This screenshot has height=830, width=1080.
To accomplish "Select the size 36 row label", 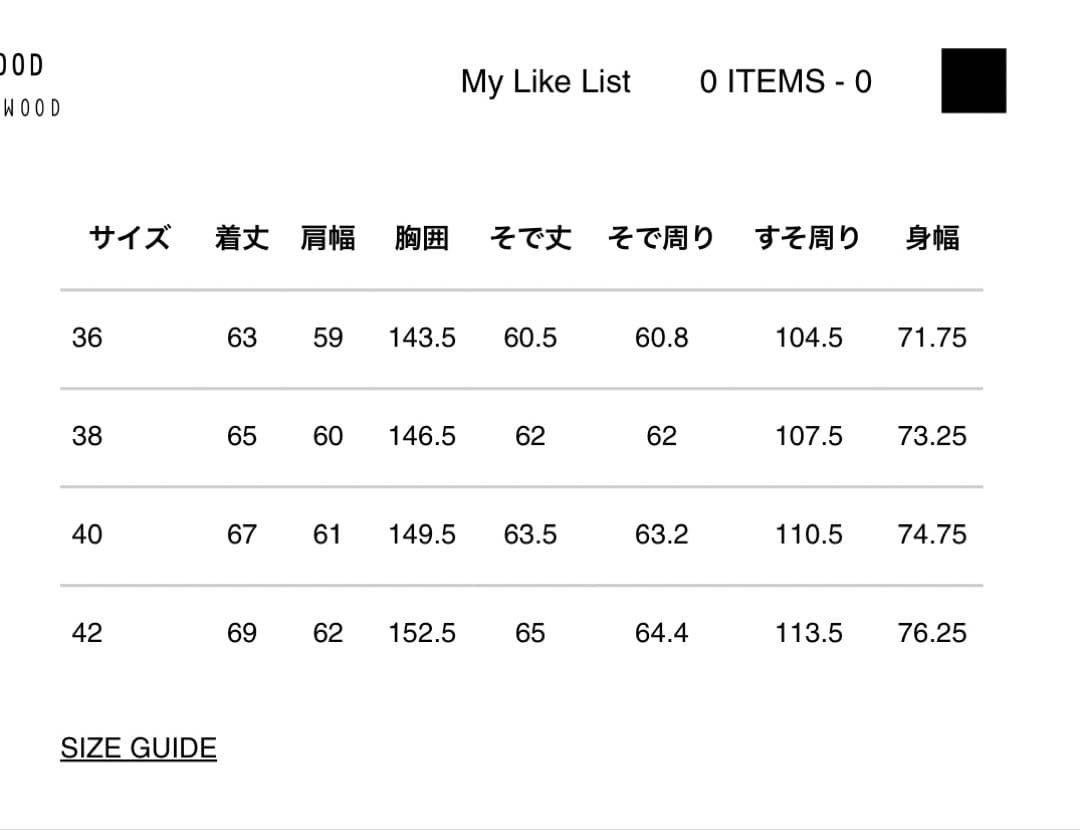I will click(87, 338).
